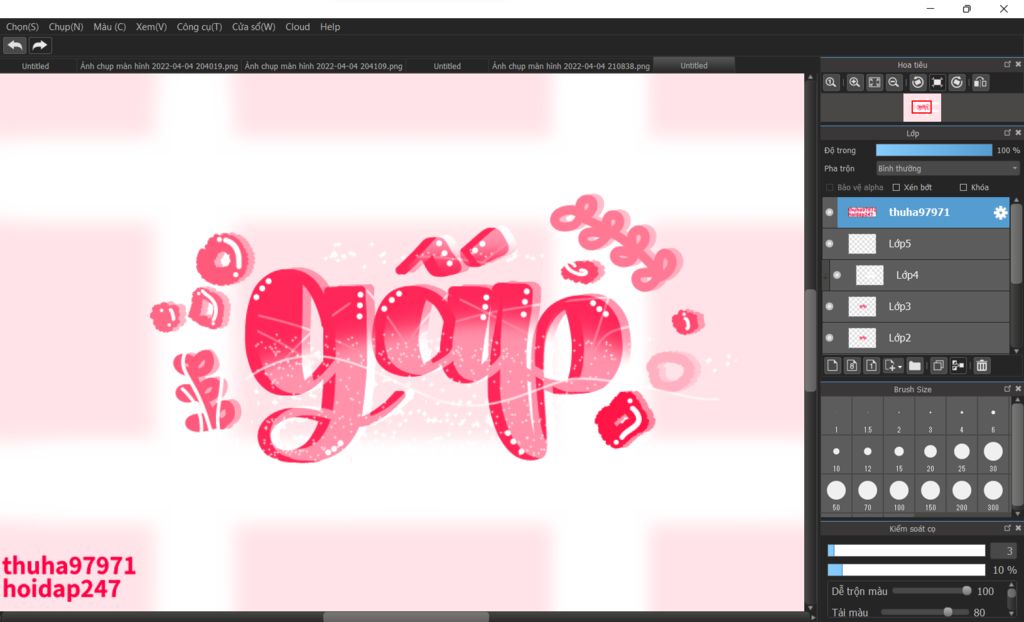1024x622 pixels.
Task: Select brush size 50 preset
Action: pos(836,494)
